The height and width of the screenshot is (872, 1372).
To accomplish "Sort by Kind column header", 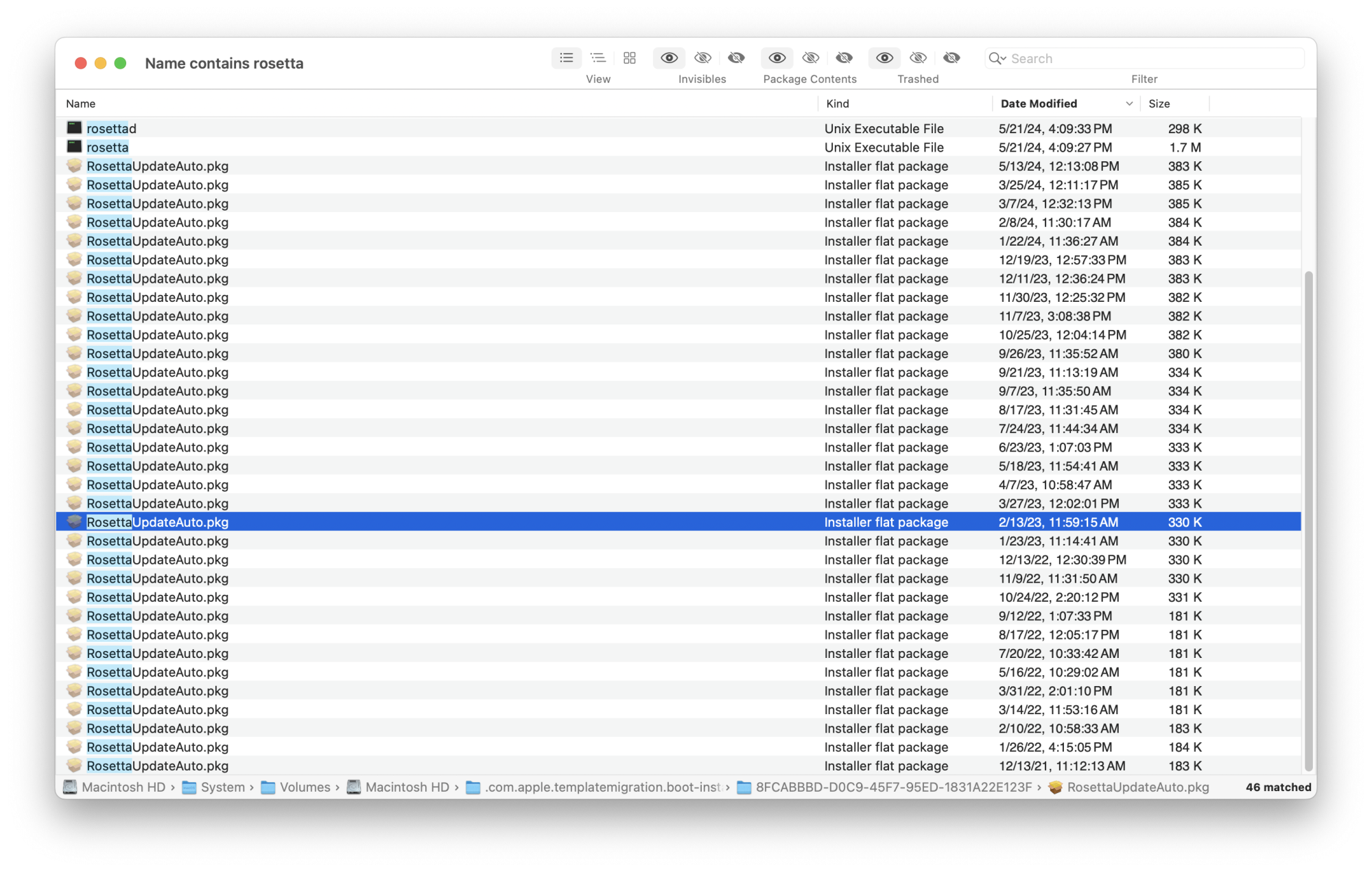I will [x=837, y=104].
